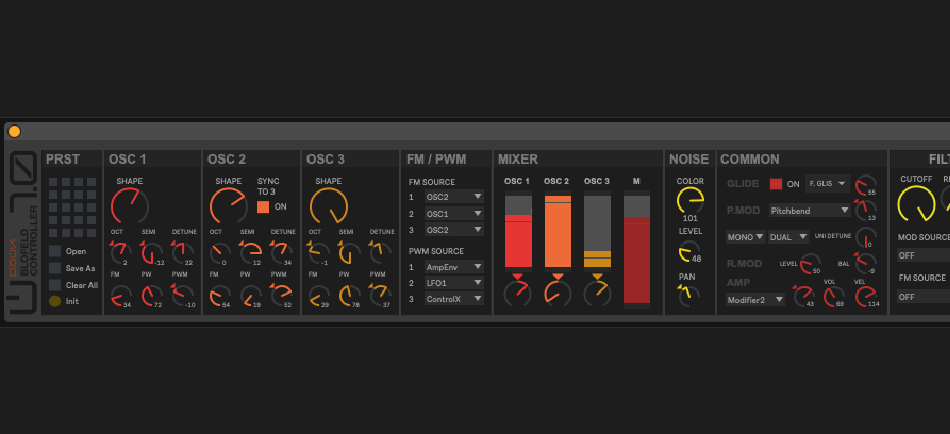Click the Filter CUTOFF knob
The height and width of the screenshot is (434, 950).
pyautogui.click(x=917, y=204)
